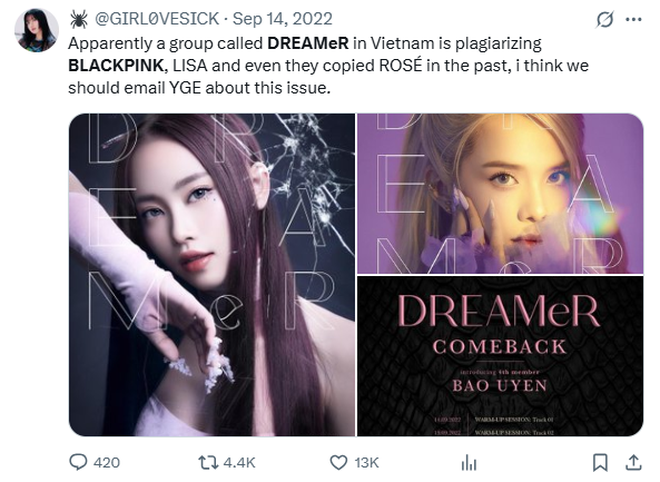Open the reply comment icon
Screen dimensions: 660x482
tap(78, 462)
